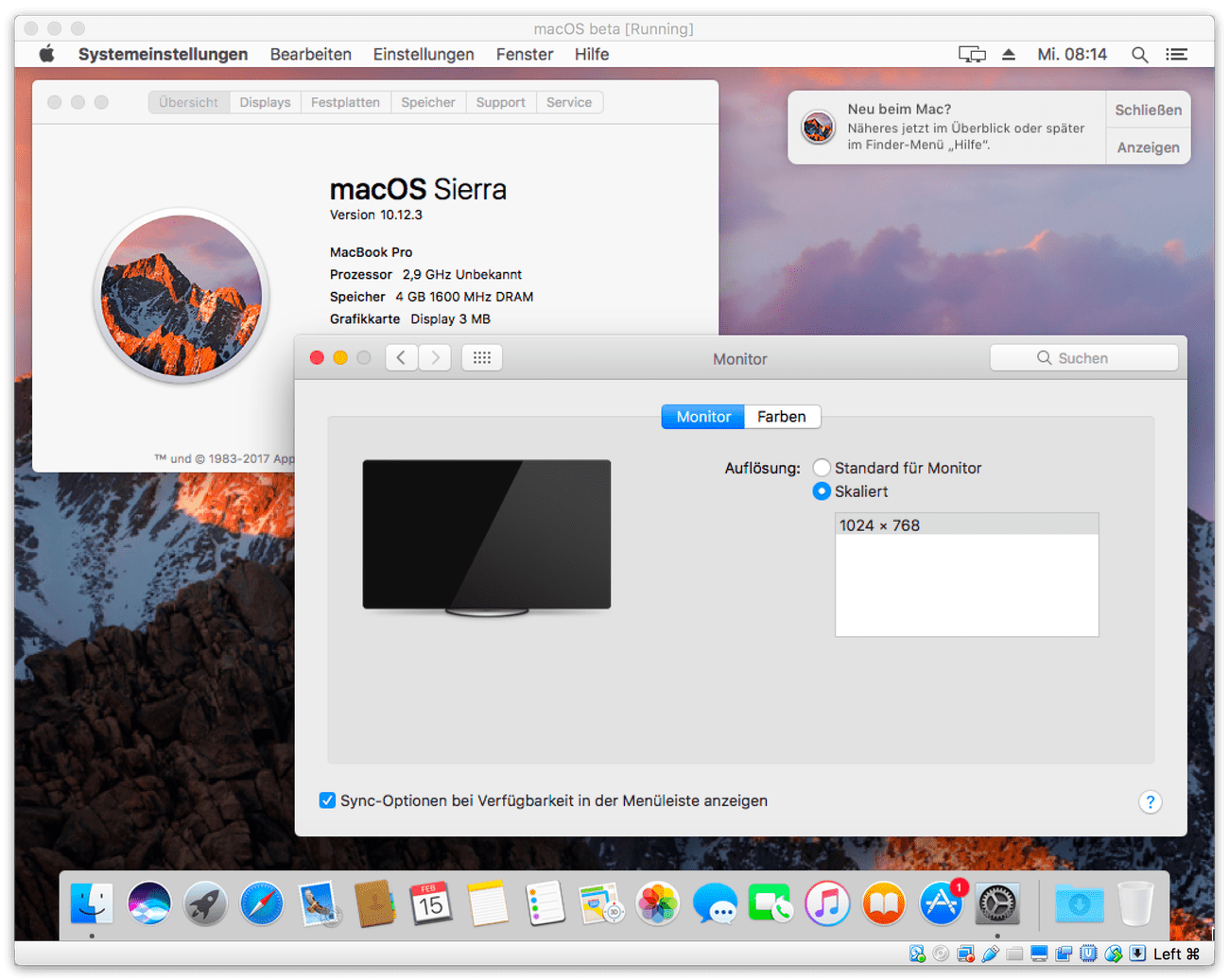Open Displays tab in About window
Image resolution: width=1229 pixels, height=980 pixels.
pyautogui.click(x=265, y=102)
